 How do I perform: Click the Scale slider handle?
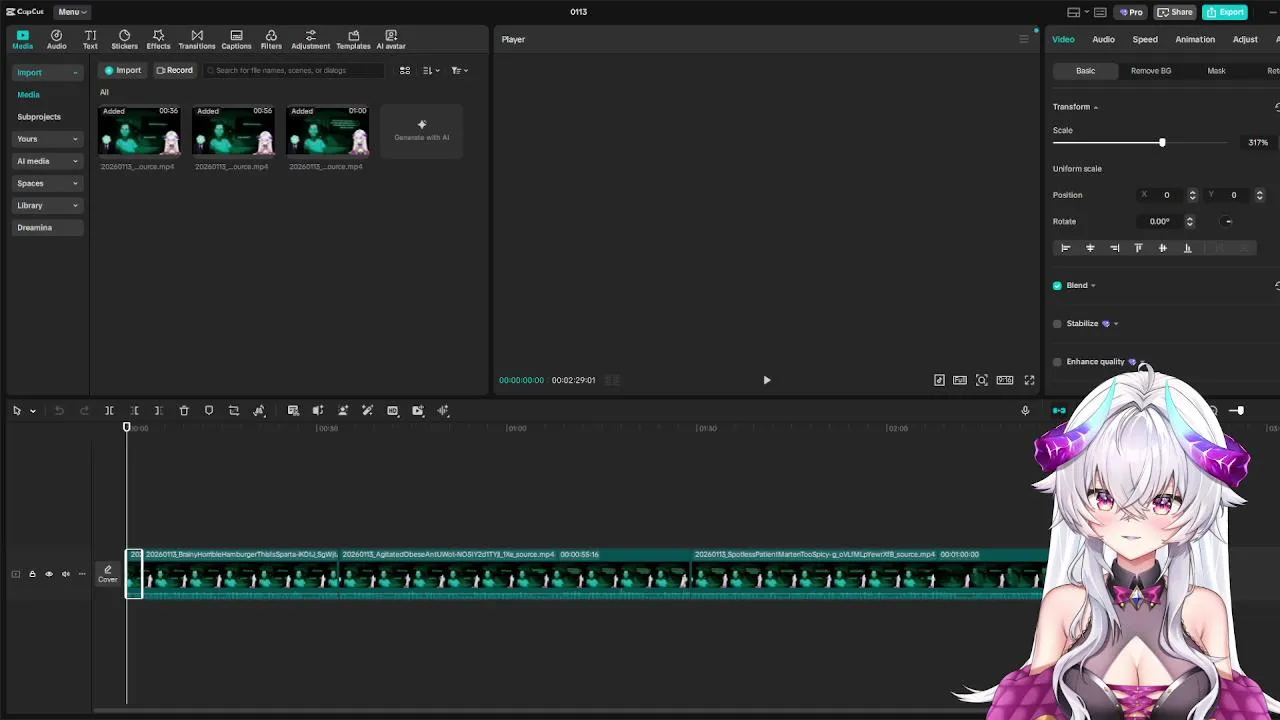pyautogui.click(x=1162, y=143)
